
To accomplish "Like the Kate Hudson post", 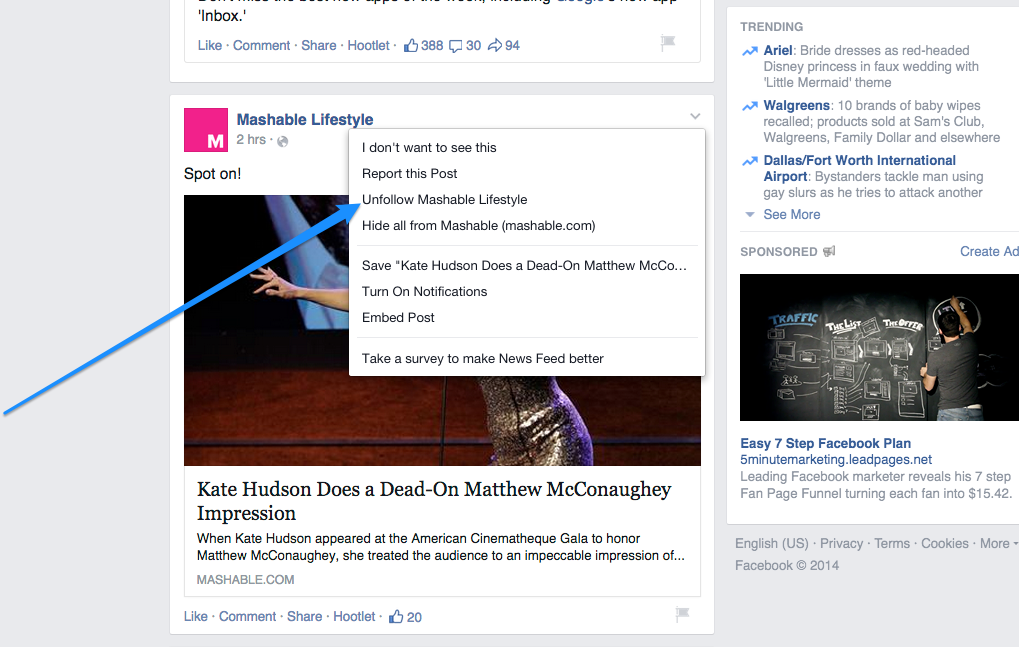I will (x=196, y=616).
